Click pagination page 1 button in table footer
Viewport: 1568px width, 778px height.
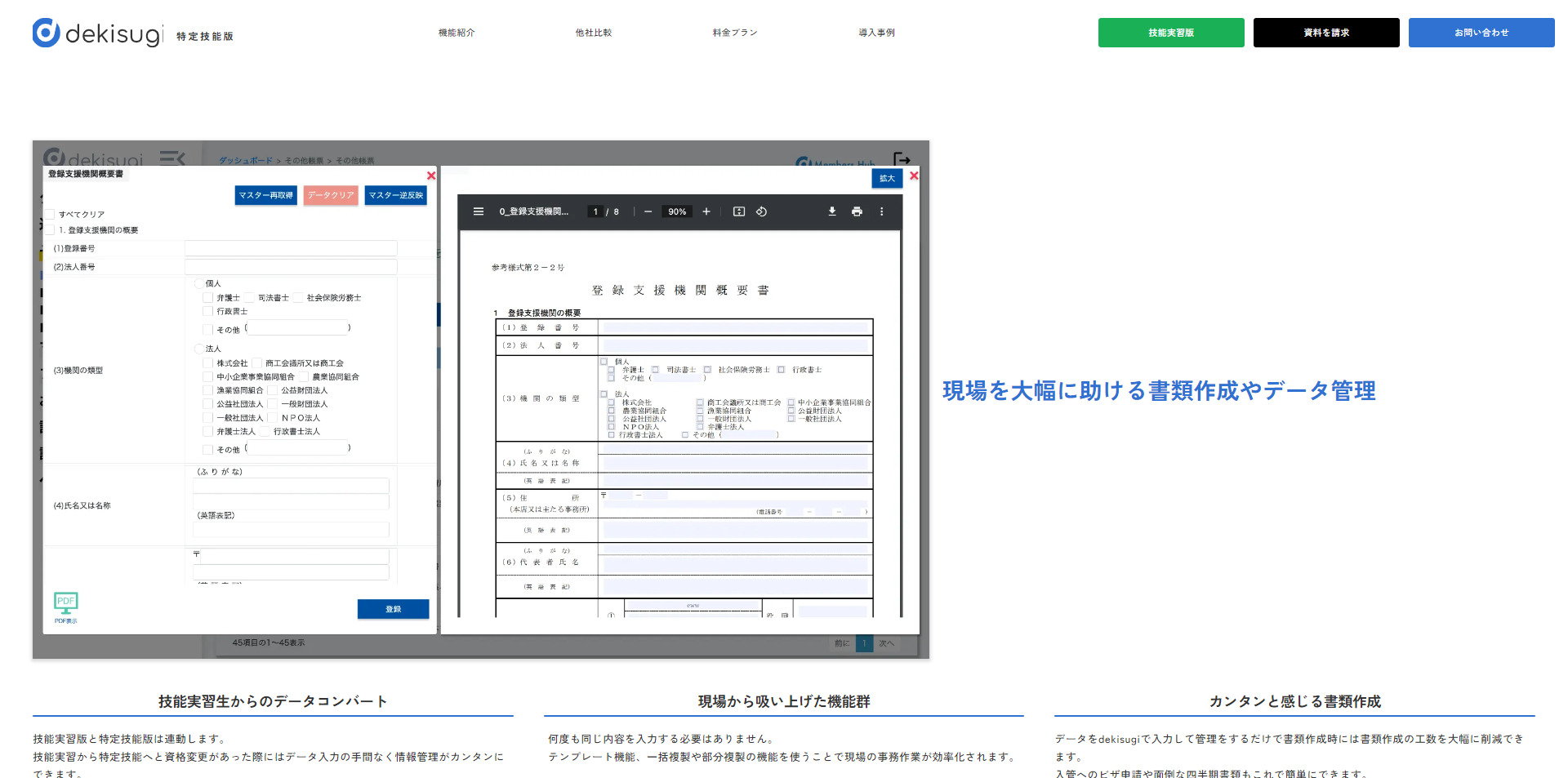(x=864, y=643)
